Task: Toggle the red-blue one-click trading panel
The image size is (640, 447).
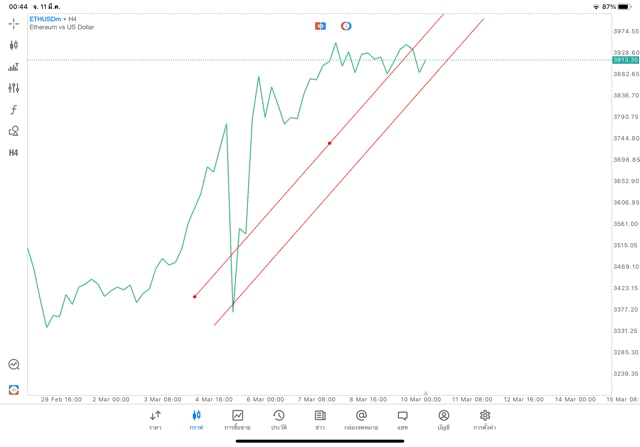Action: pos(320,26)
